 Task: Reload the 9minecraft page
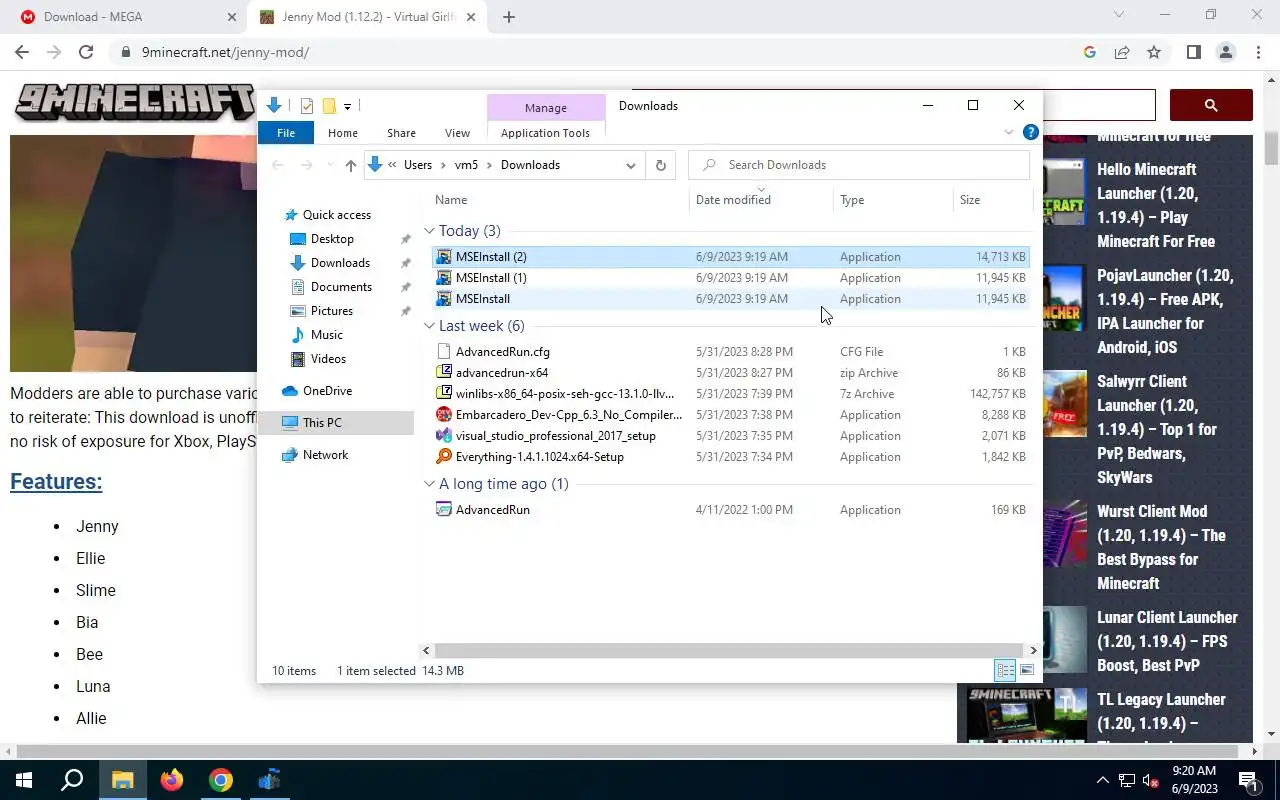point(86,52)
